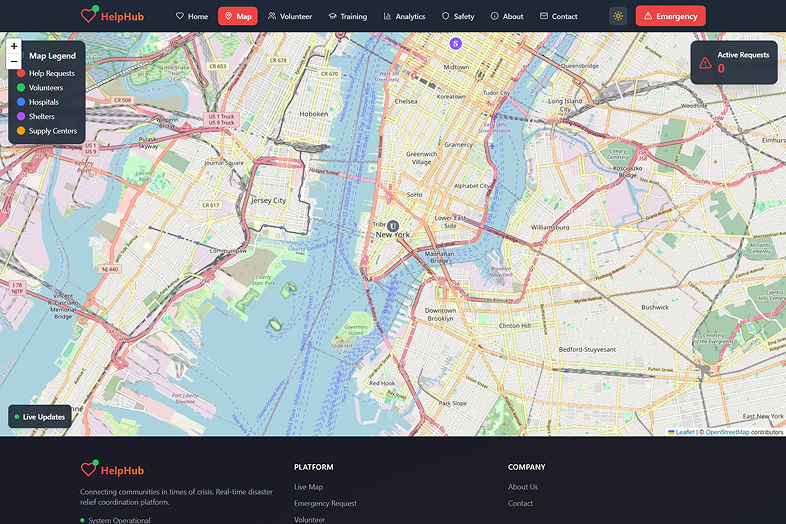Viewport: 786px width, 524px height.
Task: Click the Help Requests legend label
Action: tap(52, 73)
